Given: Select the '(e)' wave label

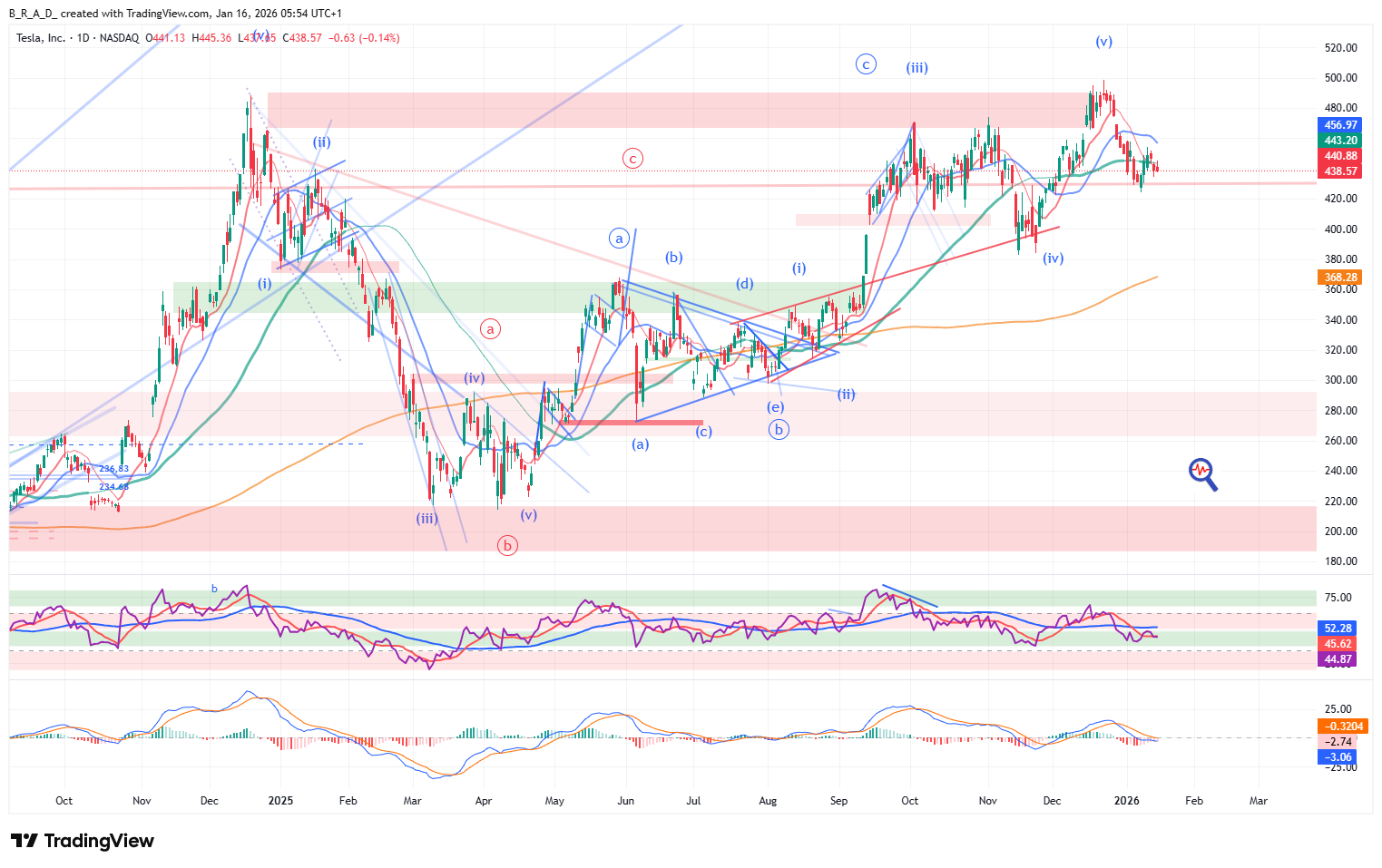Looking at the screenshot, I should click(775, 407).
